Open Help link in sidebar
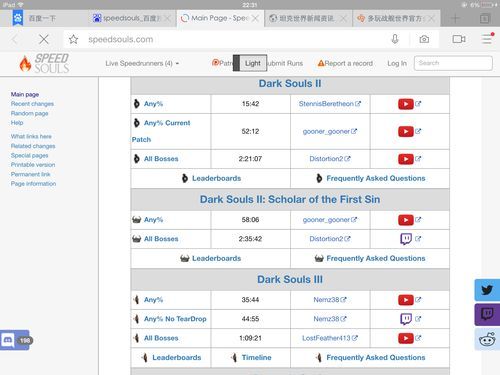The width and height of the screenshot is (500, 375). (x=17, y=123)
